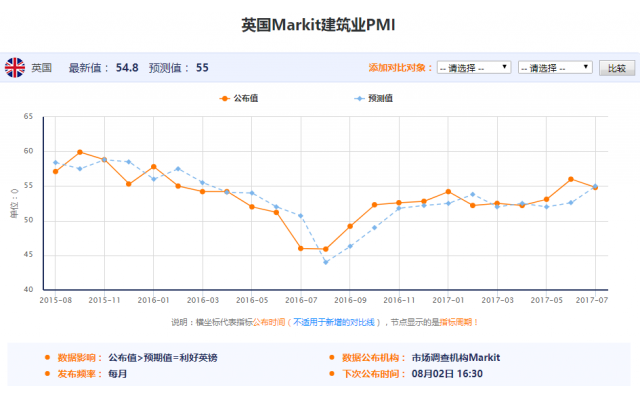
Task: Click the 2017-05 x-axis label
Action: [x=547, y=300]
